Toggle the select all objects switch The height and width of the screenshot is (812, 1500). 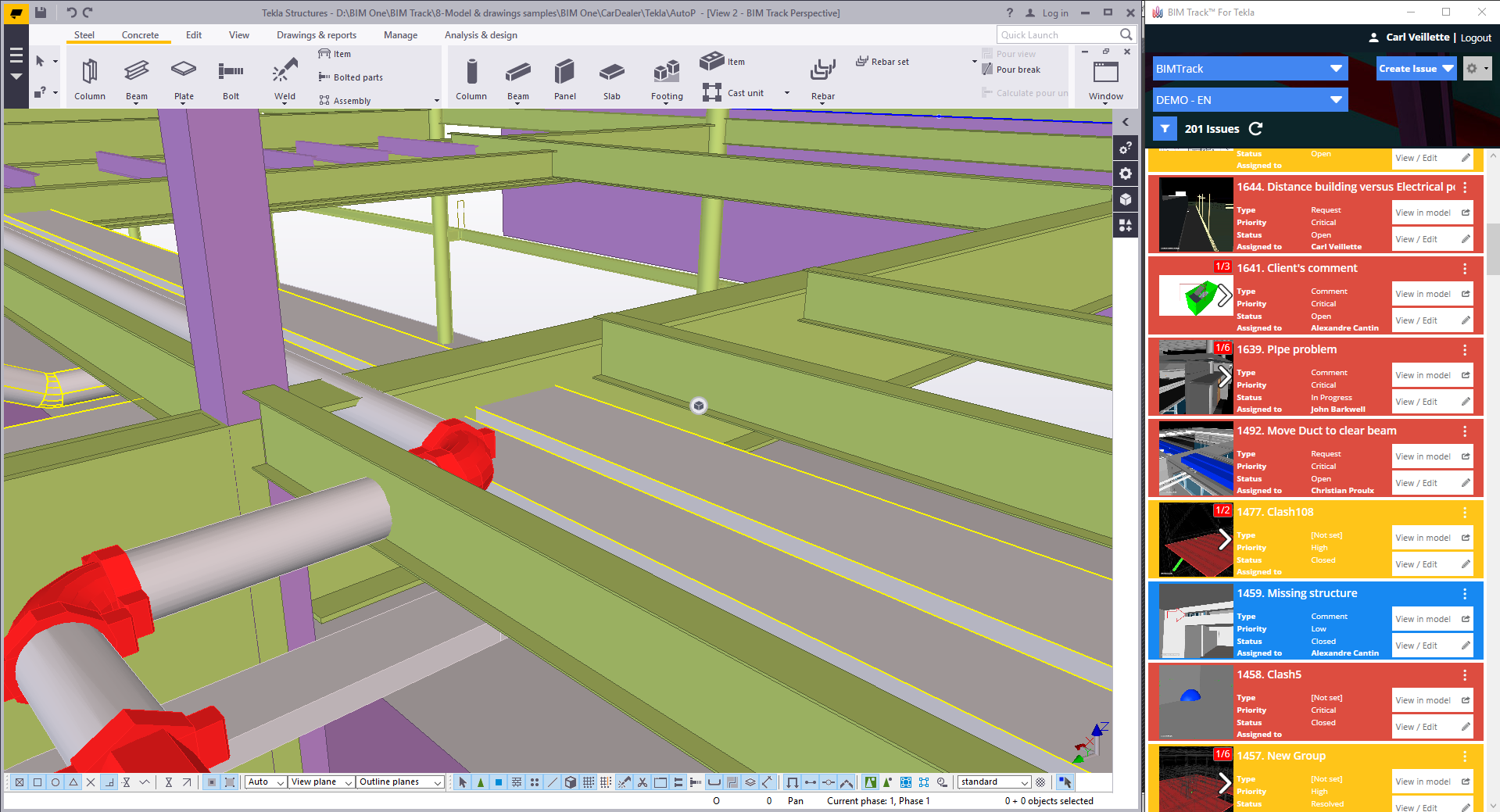[x=463, y=782]
